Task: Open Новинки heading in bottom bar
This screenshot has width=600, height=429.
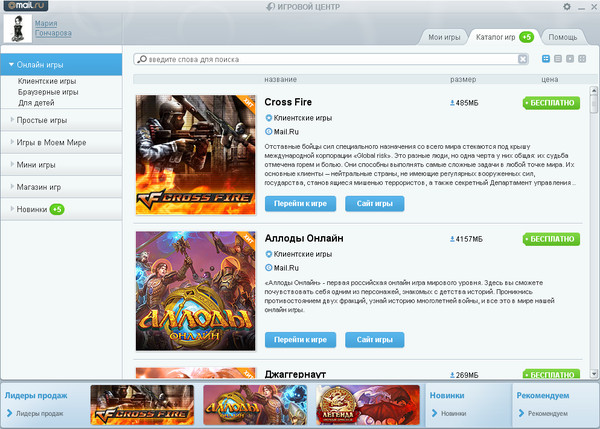Action: [x=447, y=396]
